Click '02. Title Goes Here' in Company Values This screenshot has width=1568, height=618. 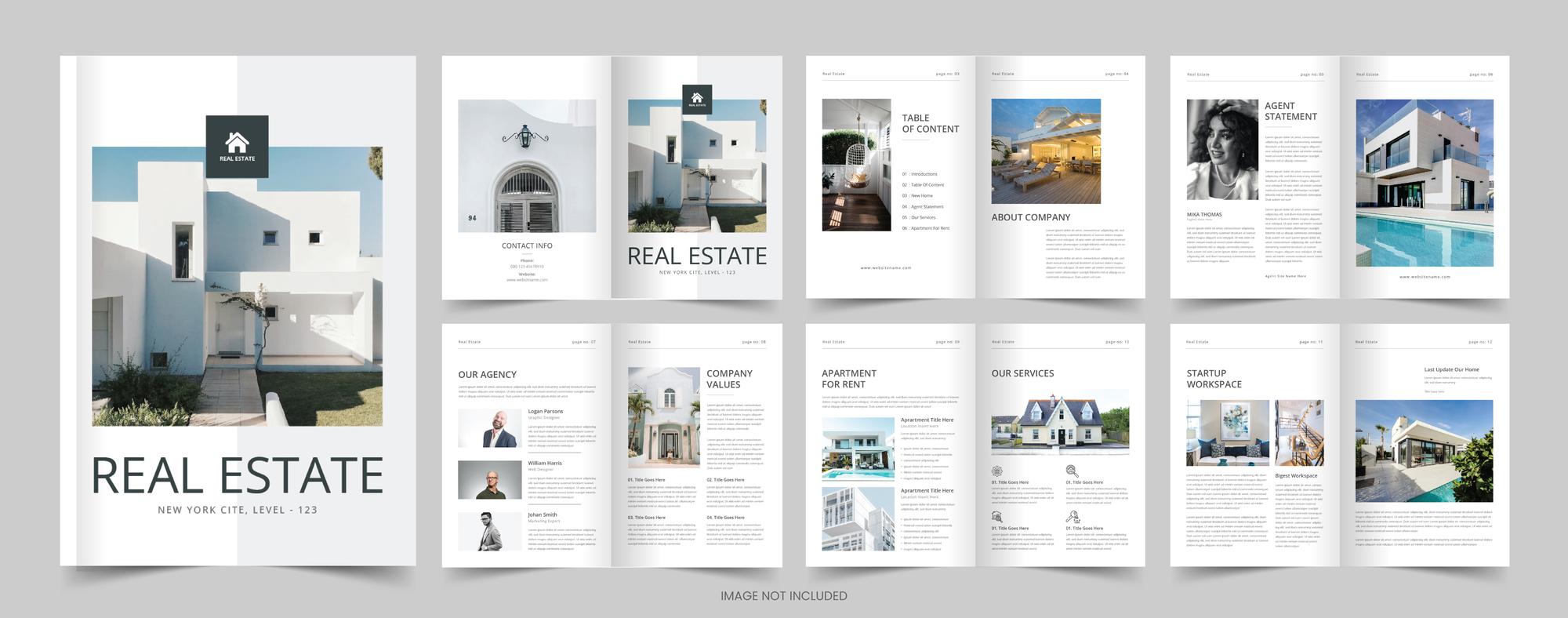coord(726,480)
